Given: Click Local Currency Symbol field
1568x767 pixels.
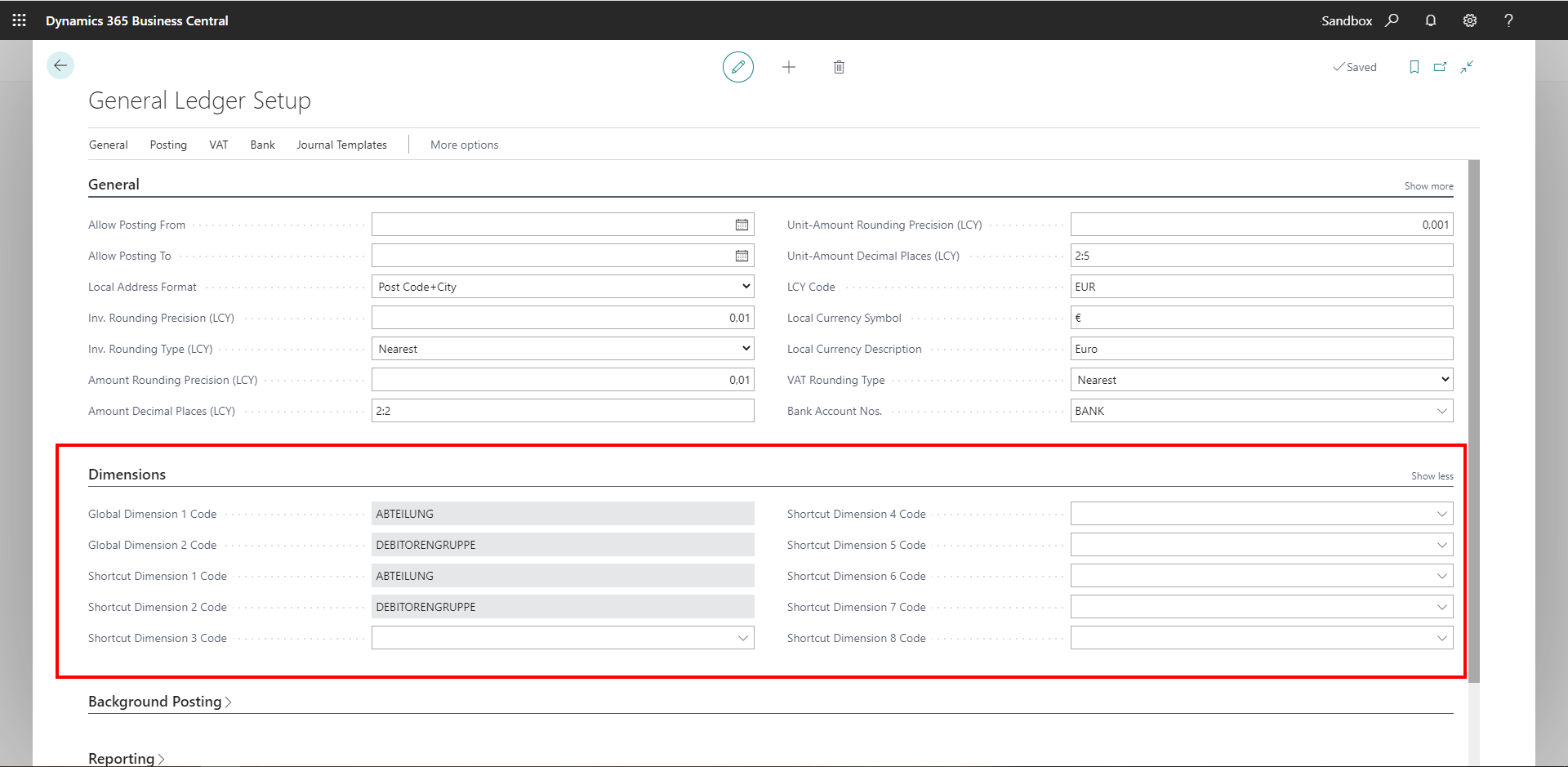Looking at the screenshot, I should (x=1262, y=318).
